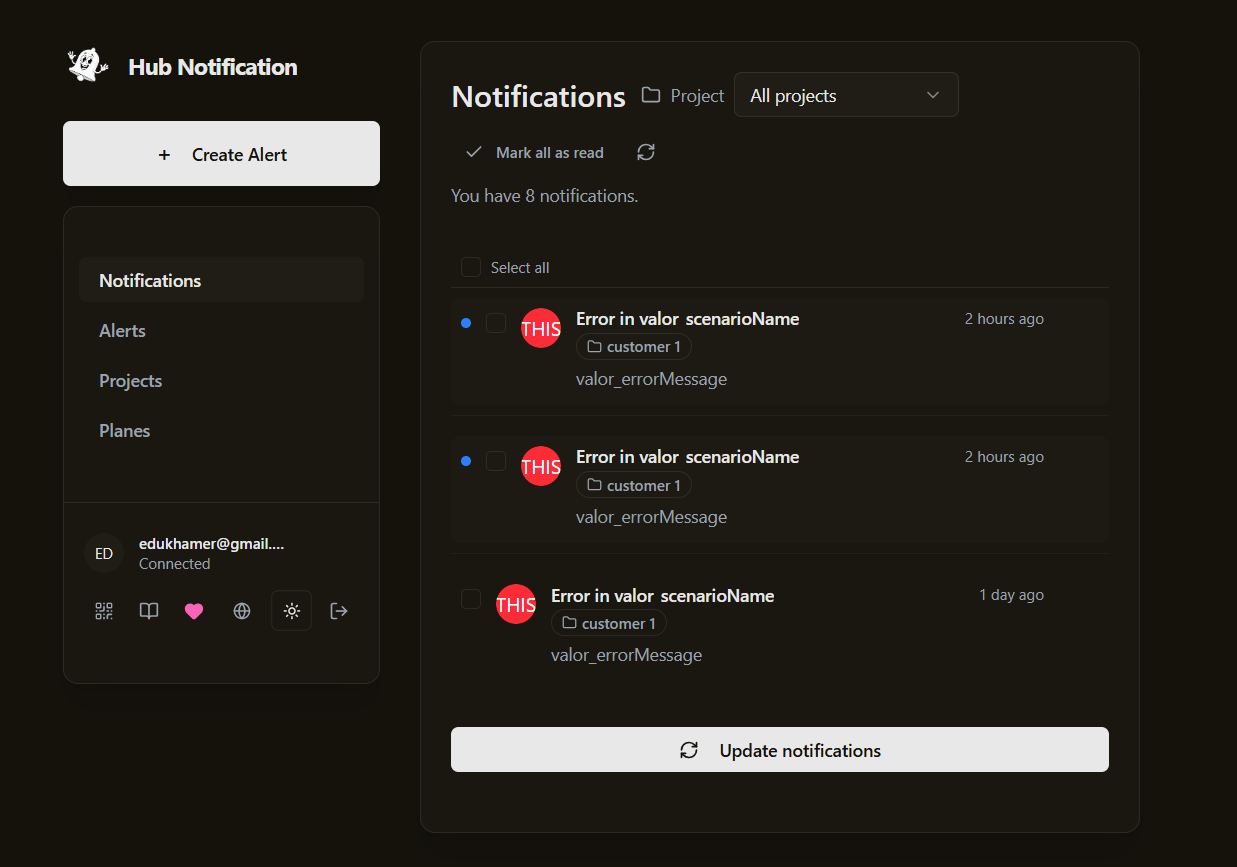Check the first notification's checkbox
This screenshot has width=1237, height=867.
click(x=496, y=321)
